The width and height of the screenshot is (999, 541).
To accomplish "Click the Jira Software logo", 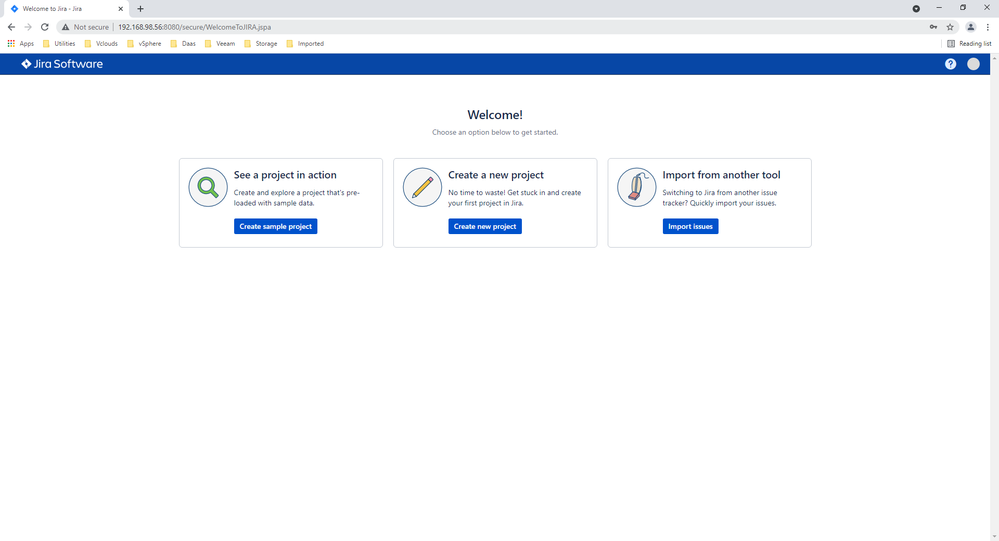I will 62,64.
